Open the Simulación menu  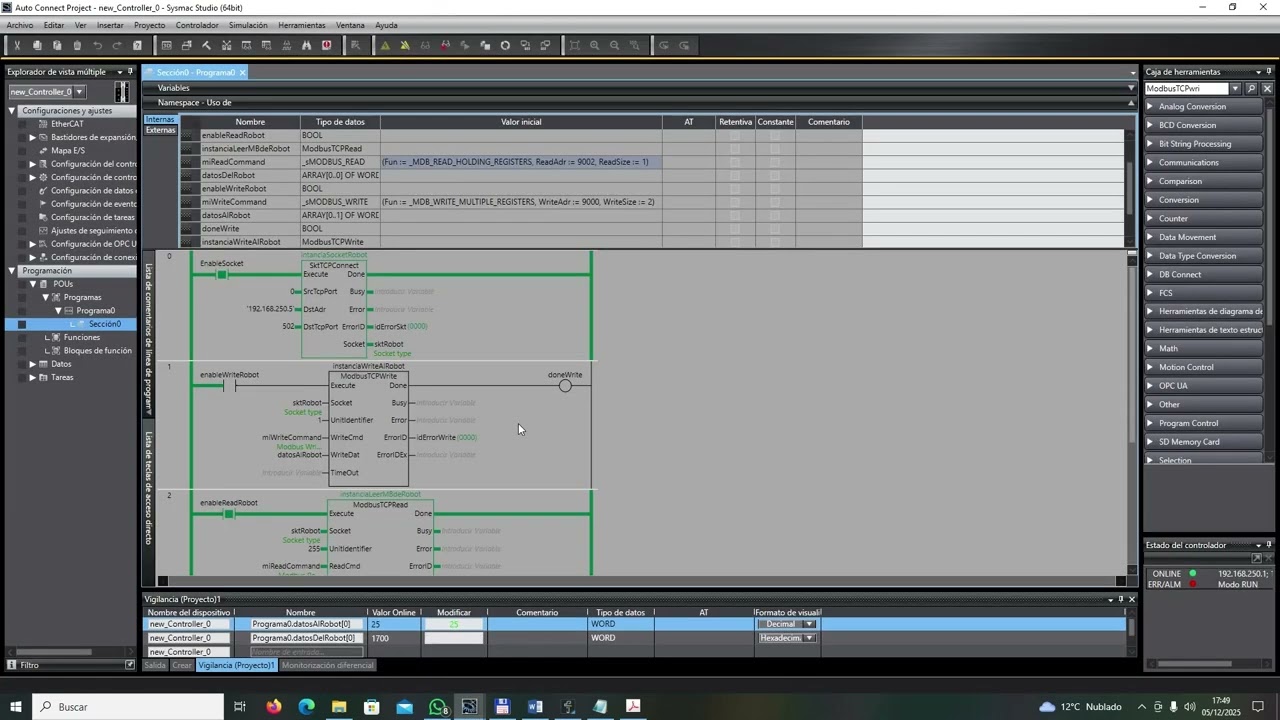click(x=248, y=25)
